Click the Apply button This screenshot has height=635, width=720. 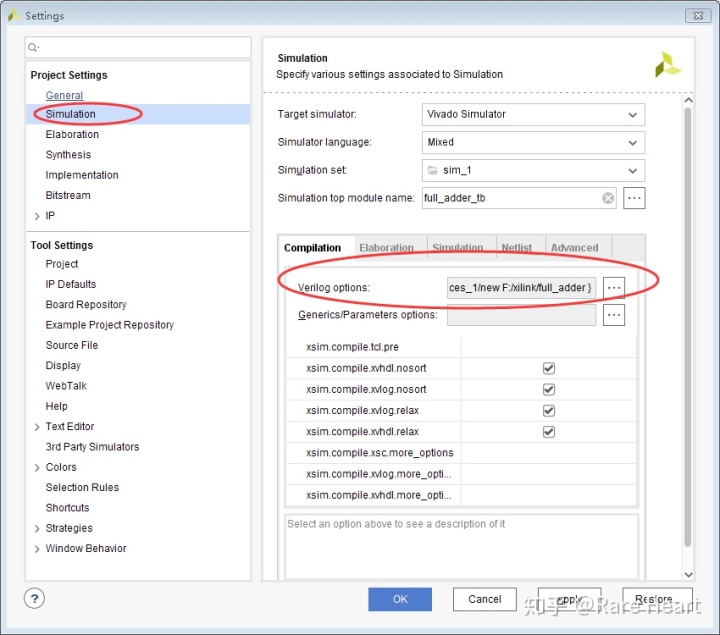tap(569, 599)
